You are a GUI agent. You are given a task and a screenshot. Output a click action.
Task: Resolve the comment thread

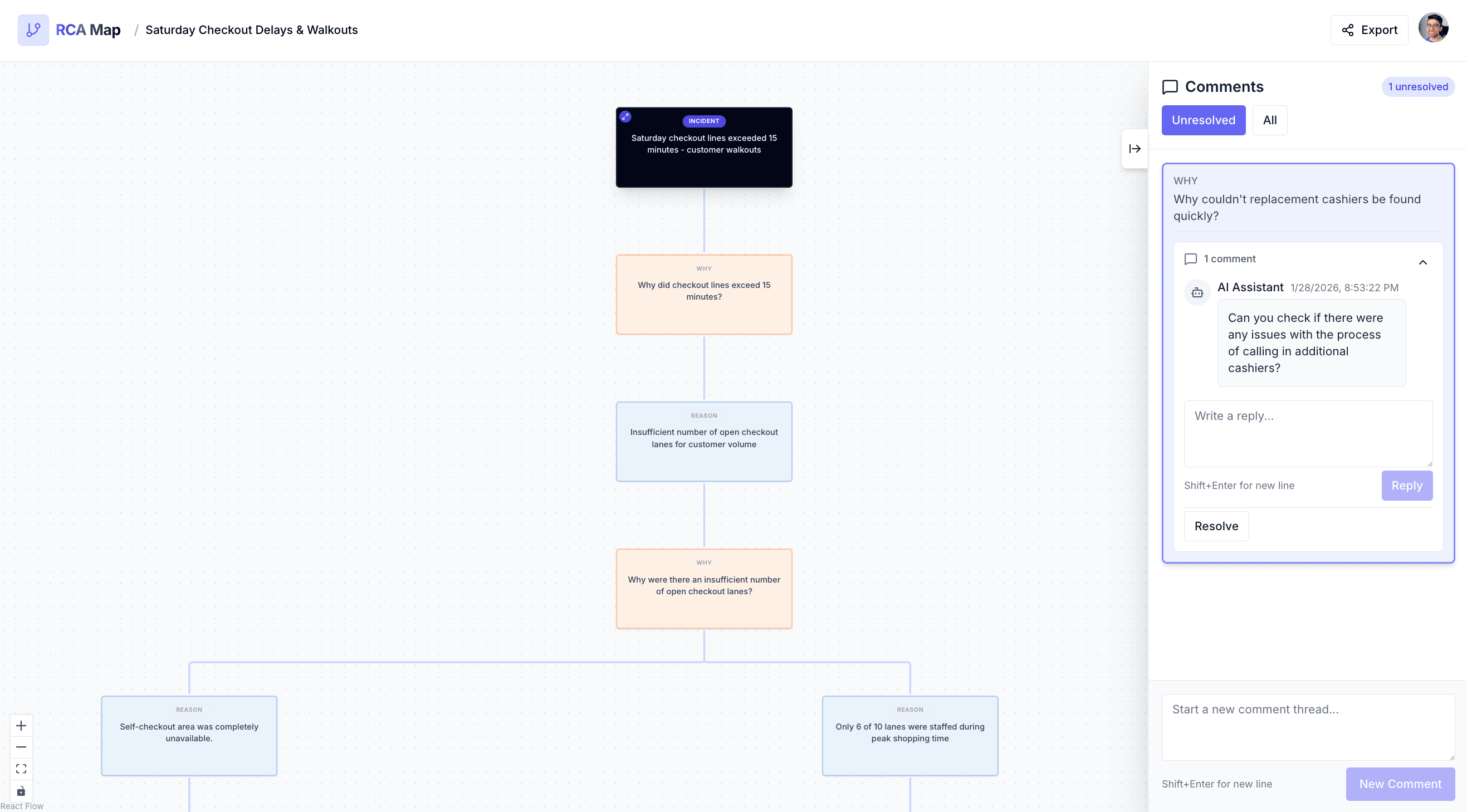1216,526
